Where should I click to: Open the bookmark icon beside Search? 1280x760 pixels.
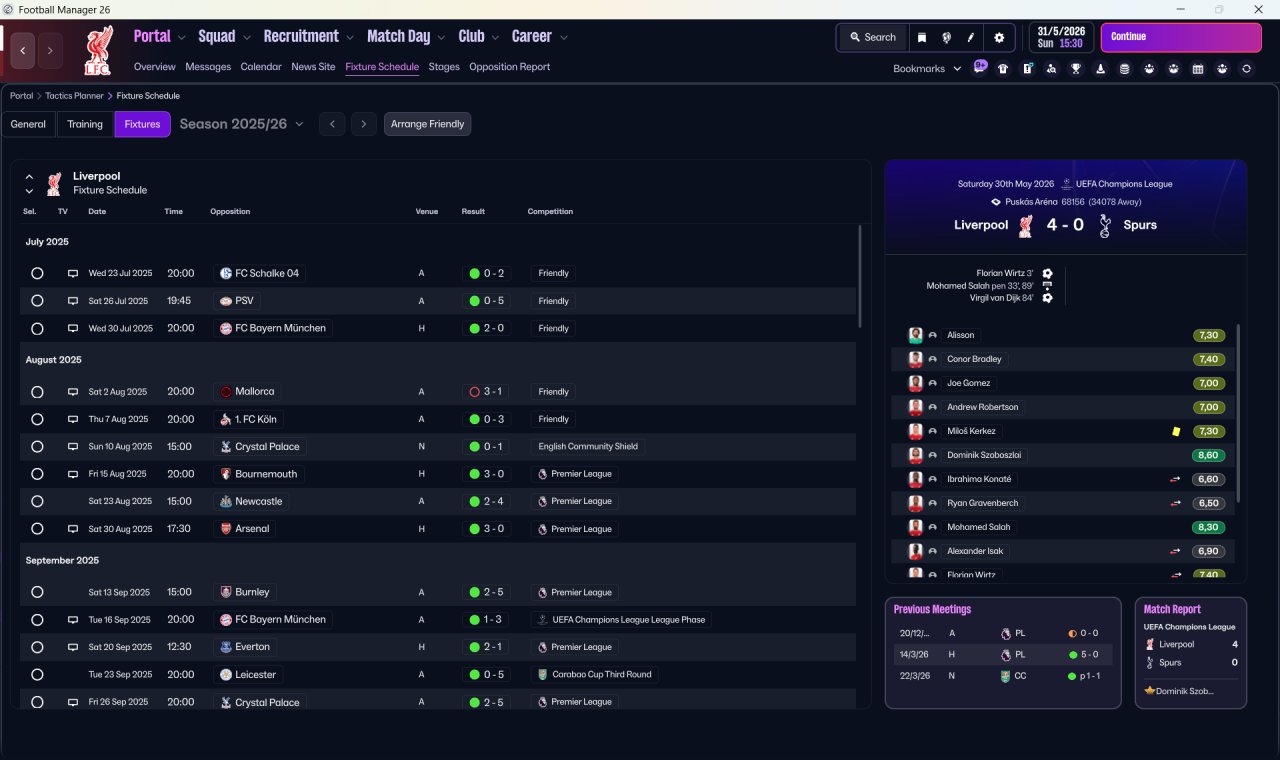tap(922, 37)
